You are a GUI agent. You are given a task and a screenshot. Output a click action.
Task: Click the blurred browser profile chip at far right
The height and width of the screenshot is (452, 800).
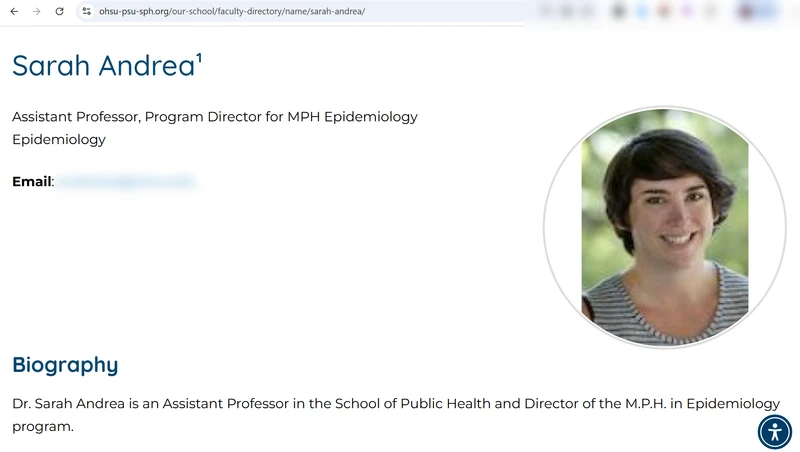[757, 11]
